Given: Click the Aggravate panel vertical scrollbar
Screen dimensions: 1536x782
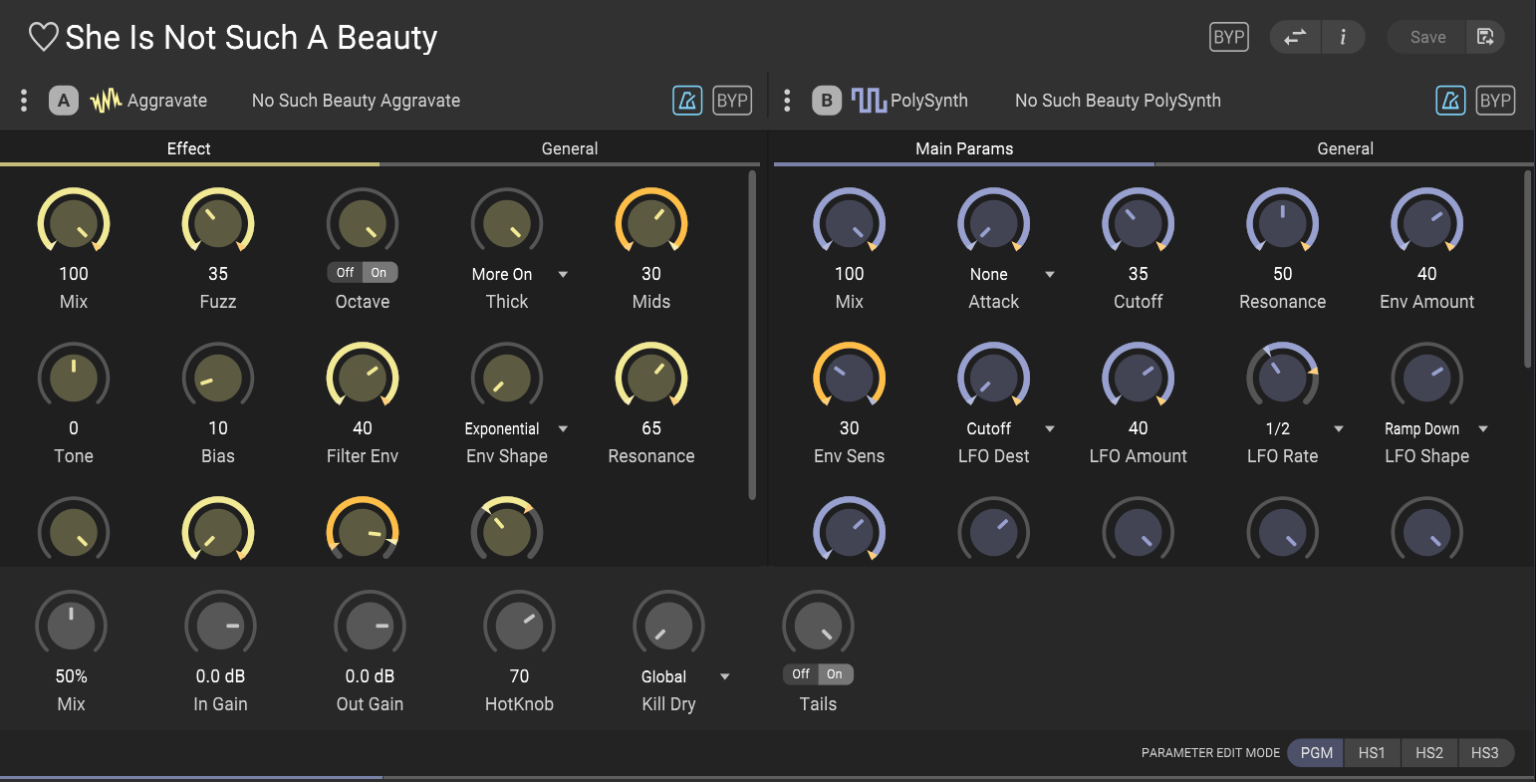Looking at the screenshot, I should pyautogui.click(x=752, y=334).
